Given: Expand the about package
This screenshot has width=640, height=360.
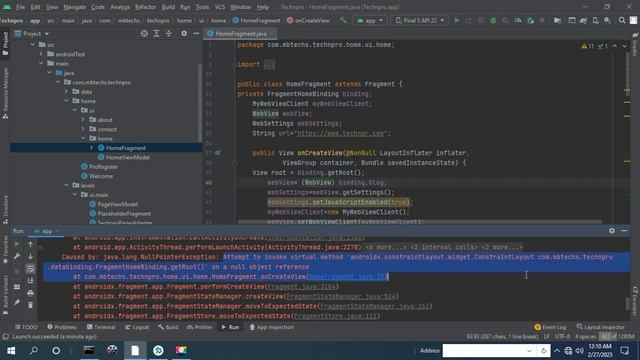Looking at the screenshot, I should 83,120.
